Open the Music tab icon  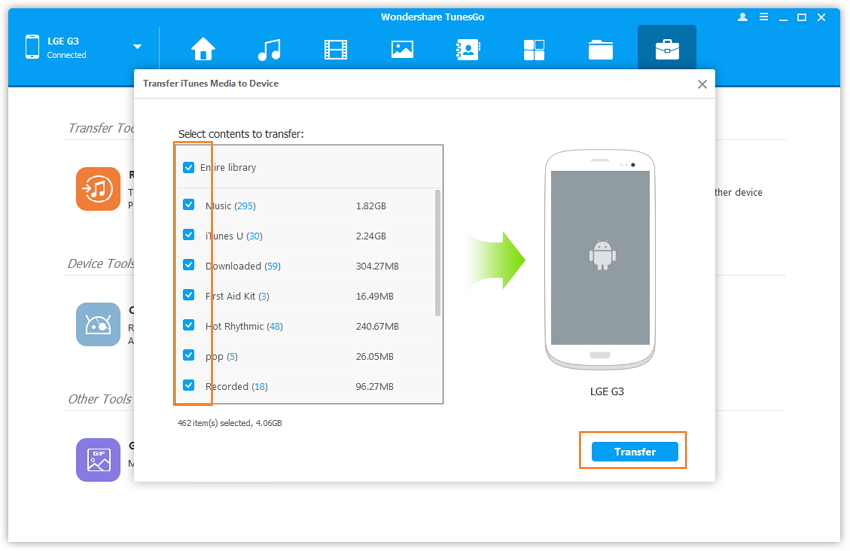[x=269, y=49]
